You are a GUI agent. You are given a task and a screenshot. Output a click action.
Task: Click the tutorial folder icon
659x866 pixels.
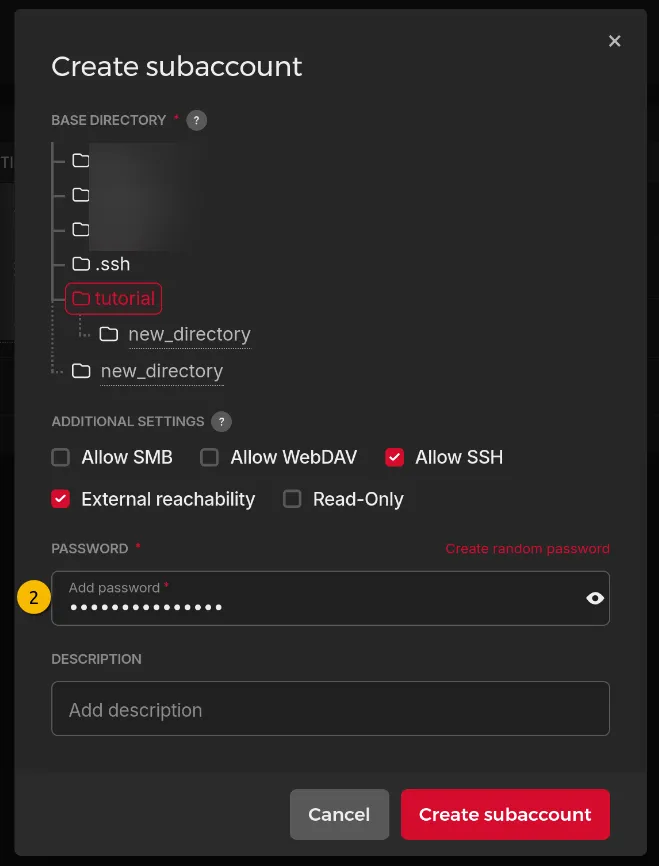(x=81, y=298)
